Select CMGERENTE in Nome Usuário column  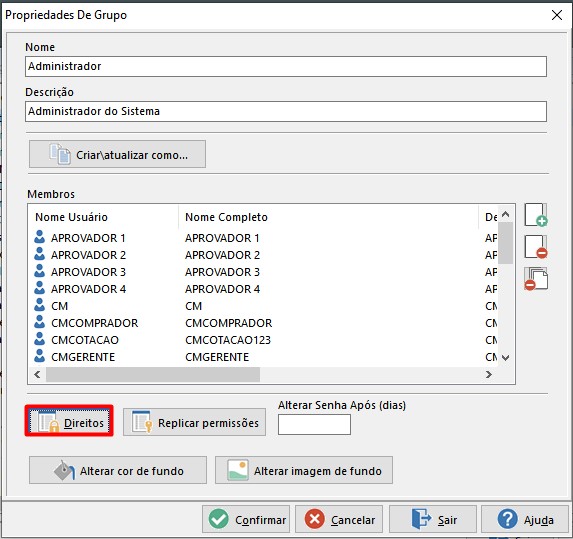point(83,357)
